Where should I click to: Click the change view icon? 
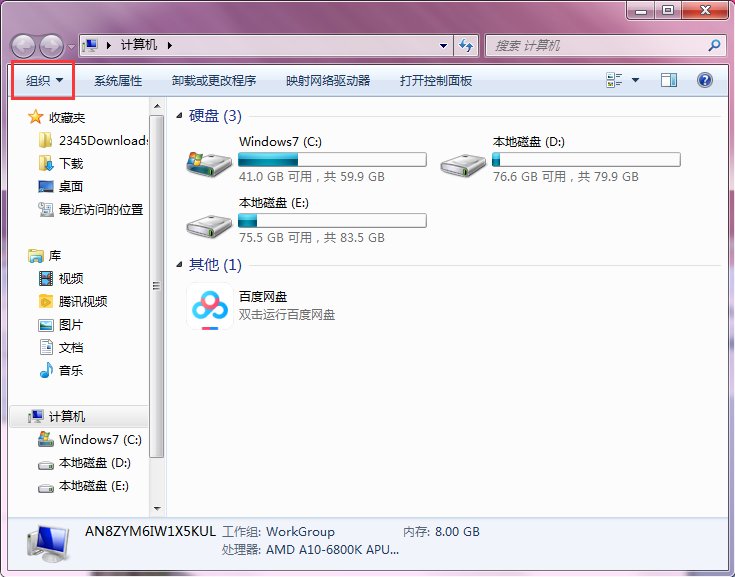click(614, 80)
